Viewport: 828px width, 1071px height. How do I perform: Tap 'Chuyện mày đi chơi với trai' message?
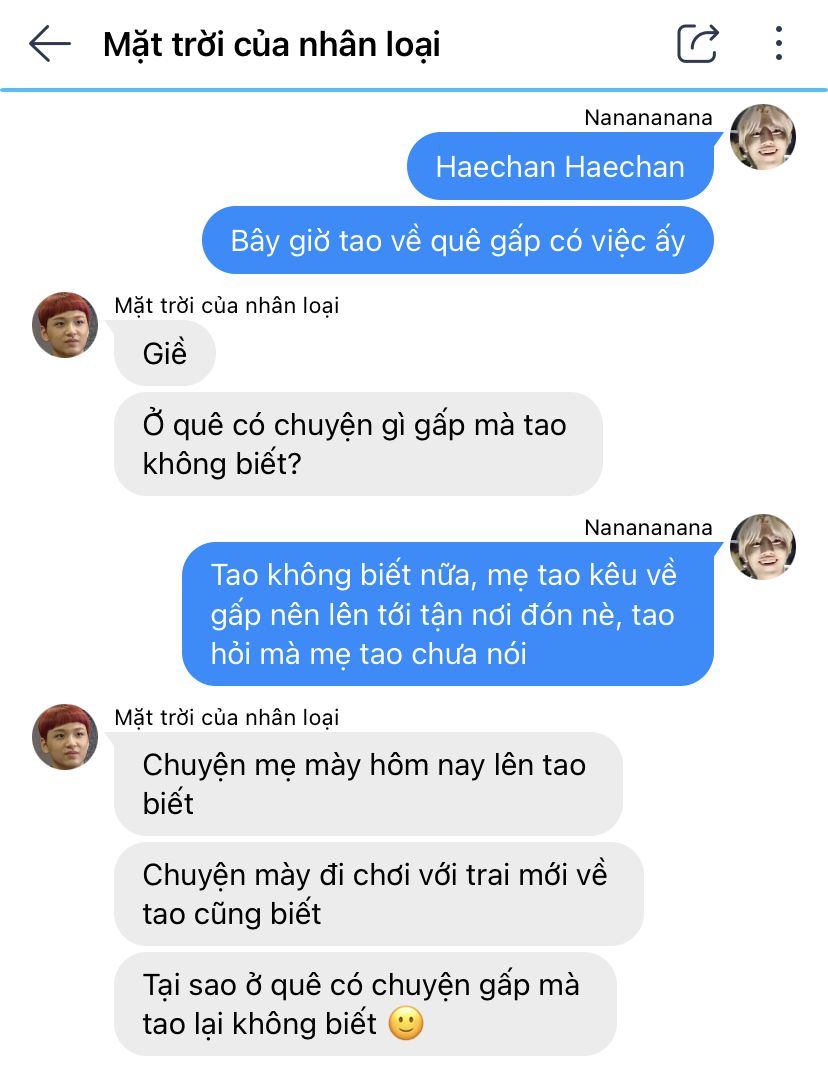point(378,894)
